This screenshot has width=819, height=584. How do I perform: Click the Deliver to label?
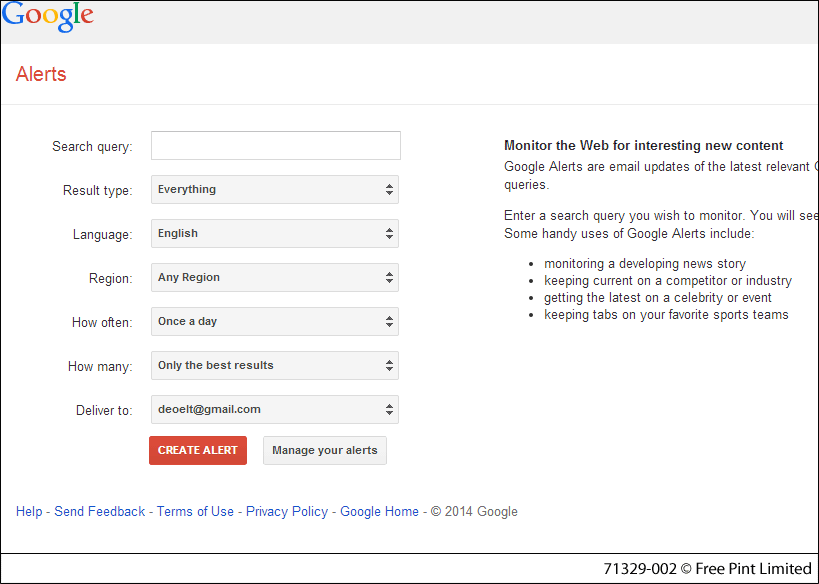[104, 410]
